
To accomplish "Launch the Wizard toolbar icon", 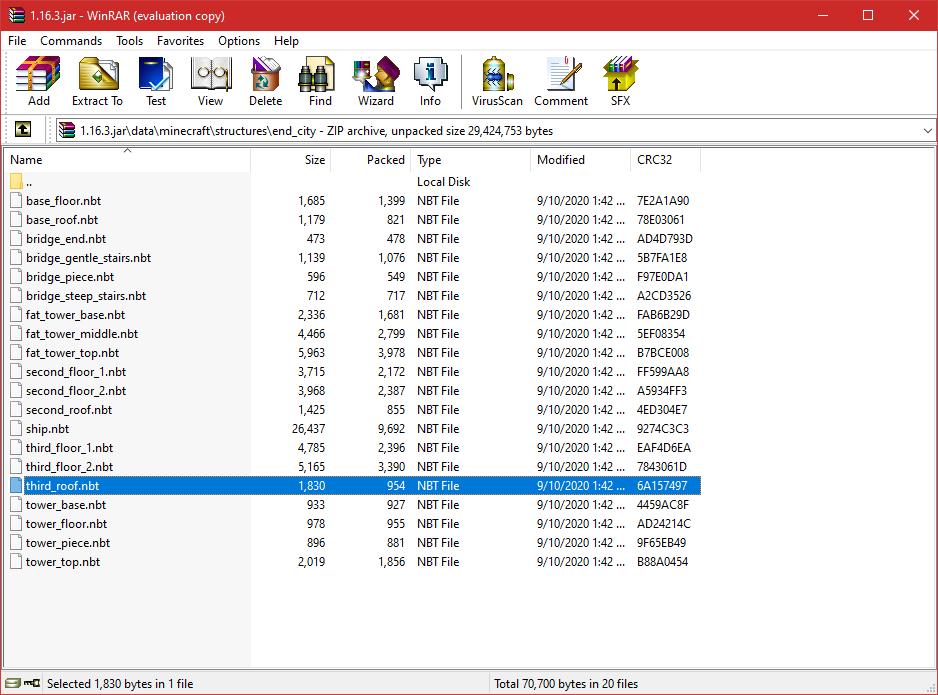I will click(376, 81).
